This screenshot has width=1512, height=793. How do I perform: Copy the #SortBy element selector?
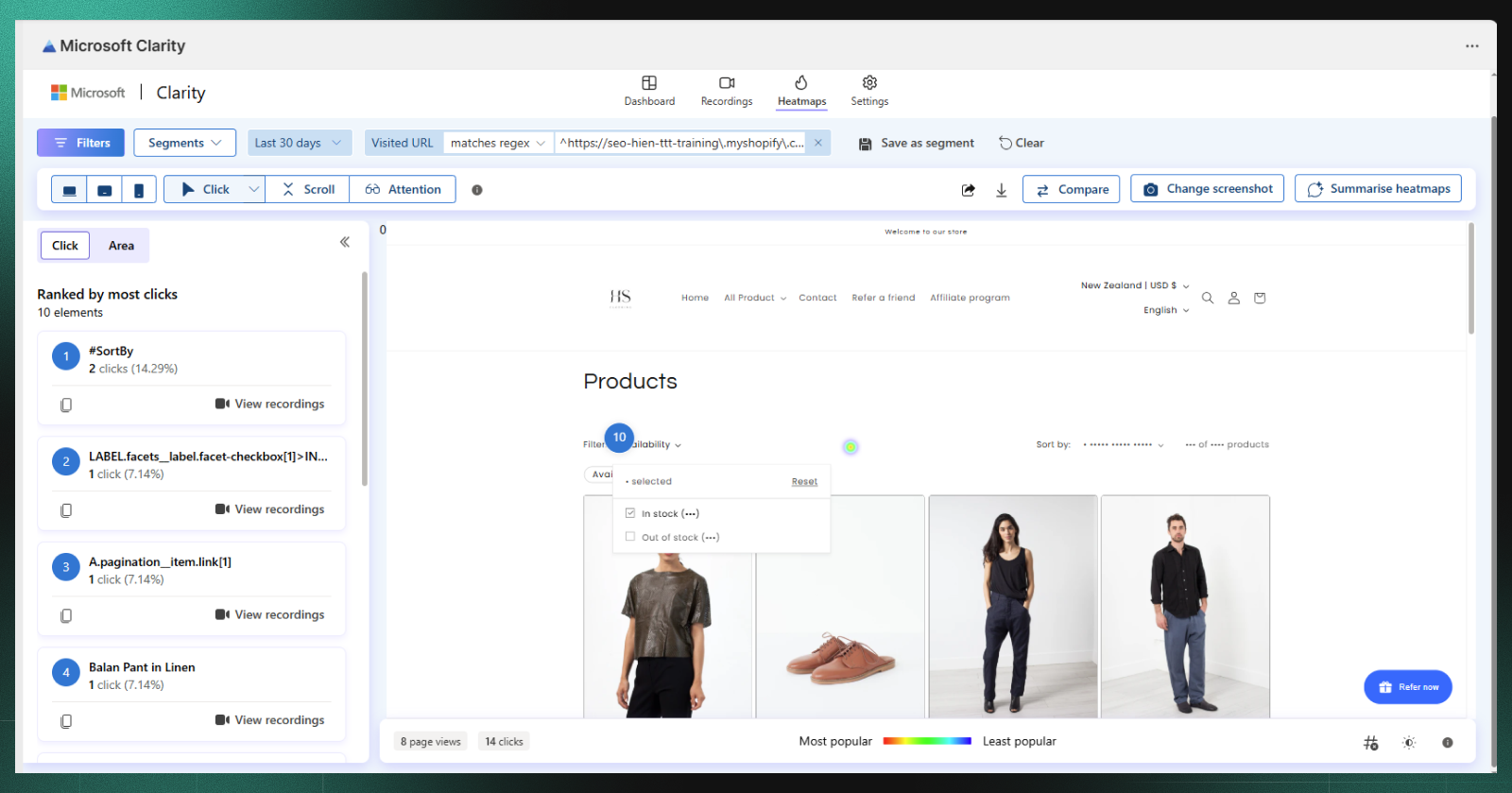point(66,405)
